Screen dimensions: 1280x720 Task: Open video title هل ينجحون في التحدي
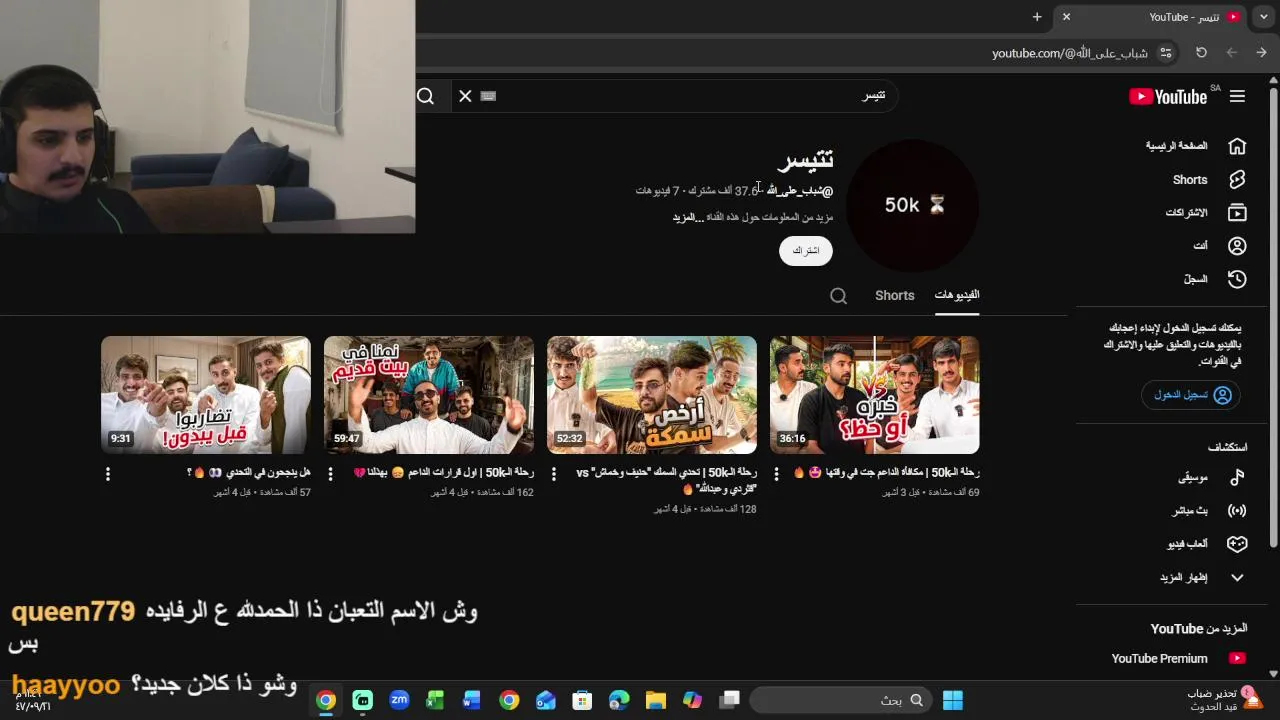click(x=249, y=473)
